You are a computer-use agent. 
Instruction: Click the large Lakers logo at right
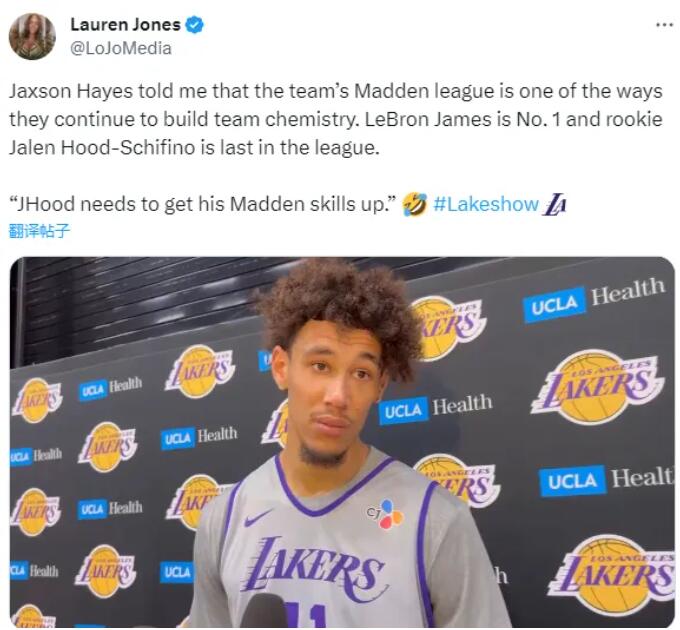click(598, 386)
